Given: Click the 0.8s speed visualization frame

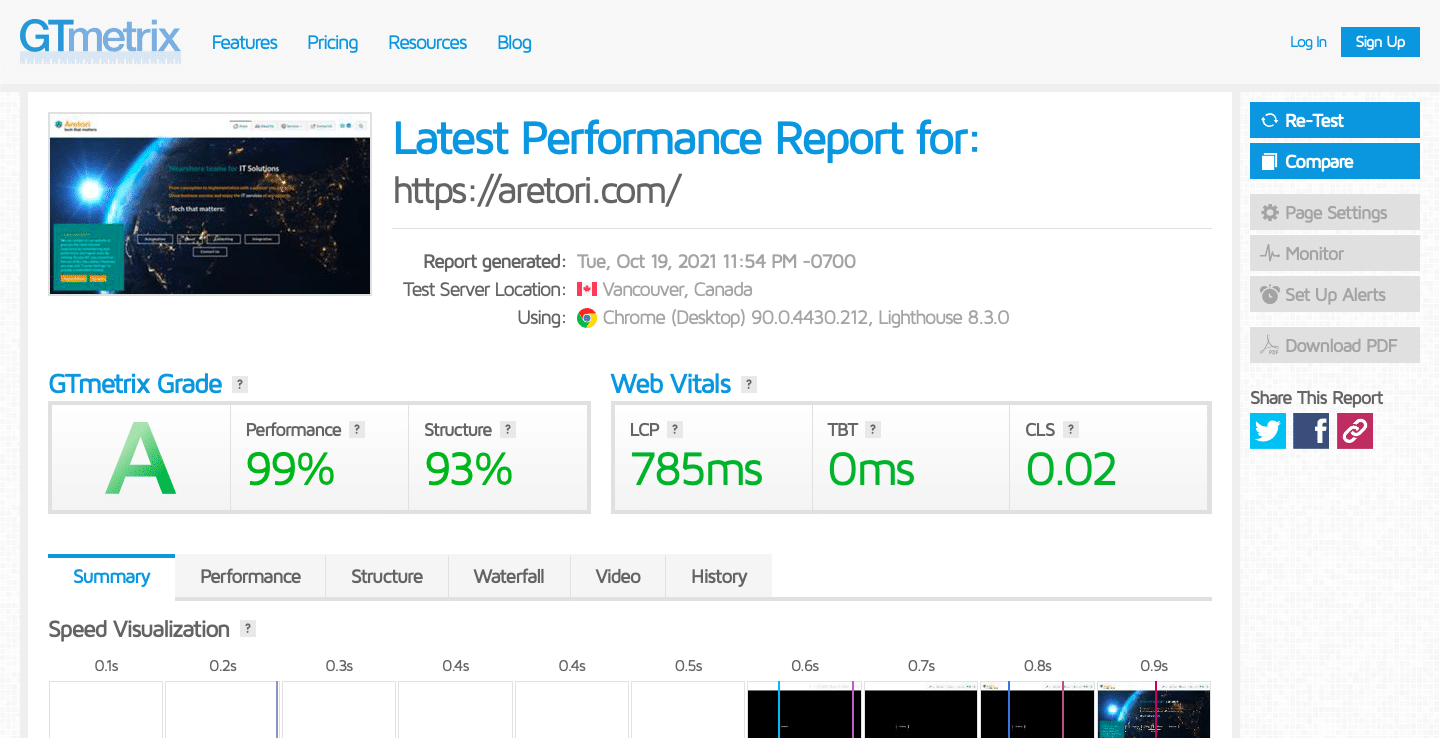Looking at the screenshot, I should pos(1037,710).
